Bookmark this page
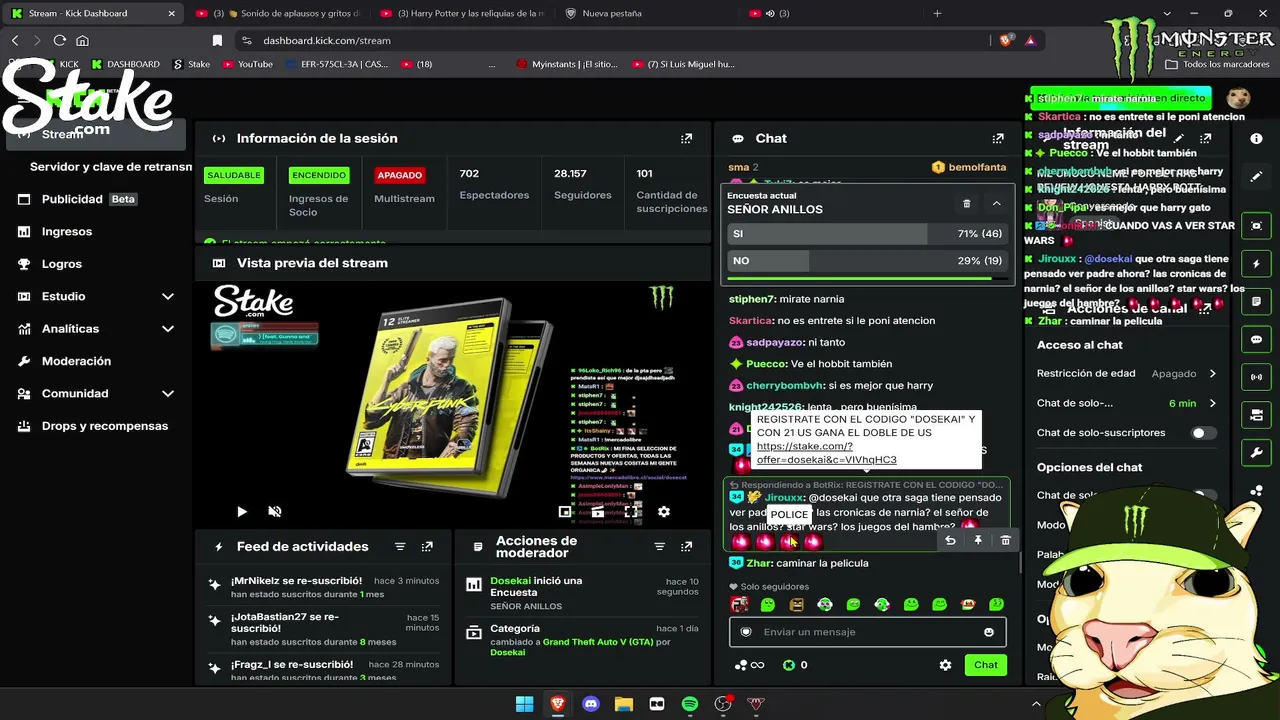 click(x=217, y=41)
